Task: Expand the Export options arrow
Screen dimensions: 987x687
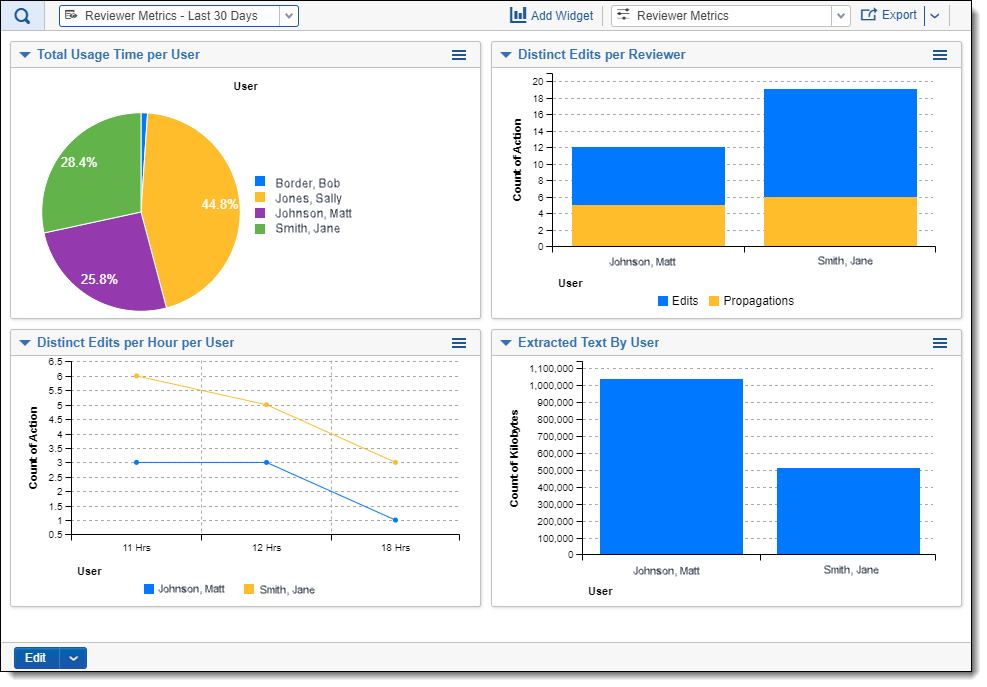Action: coord(934,16)
